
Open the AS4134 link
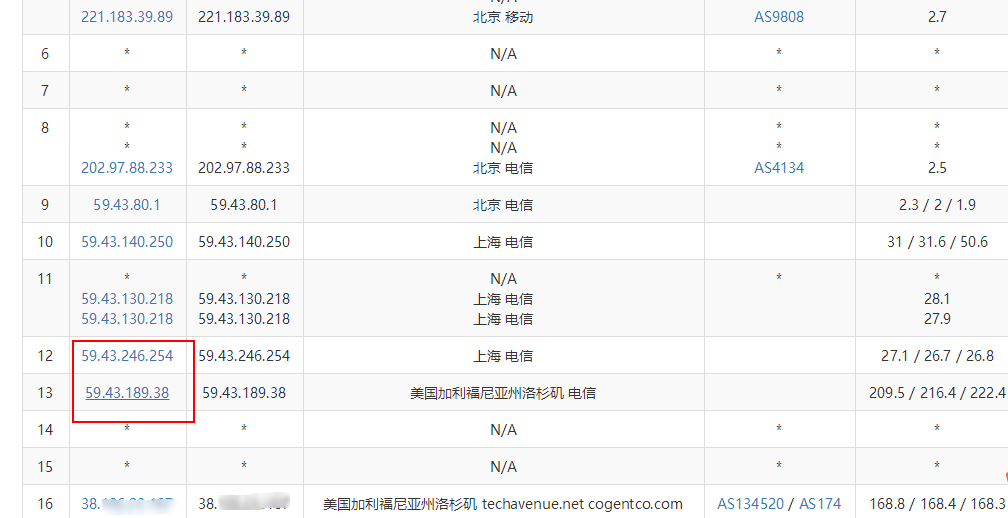778,168
